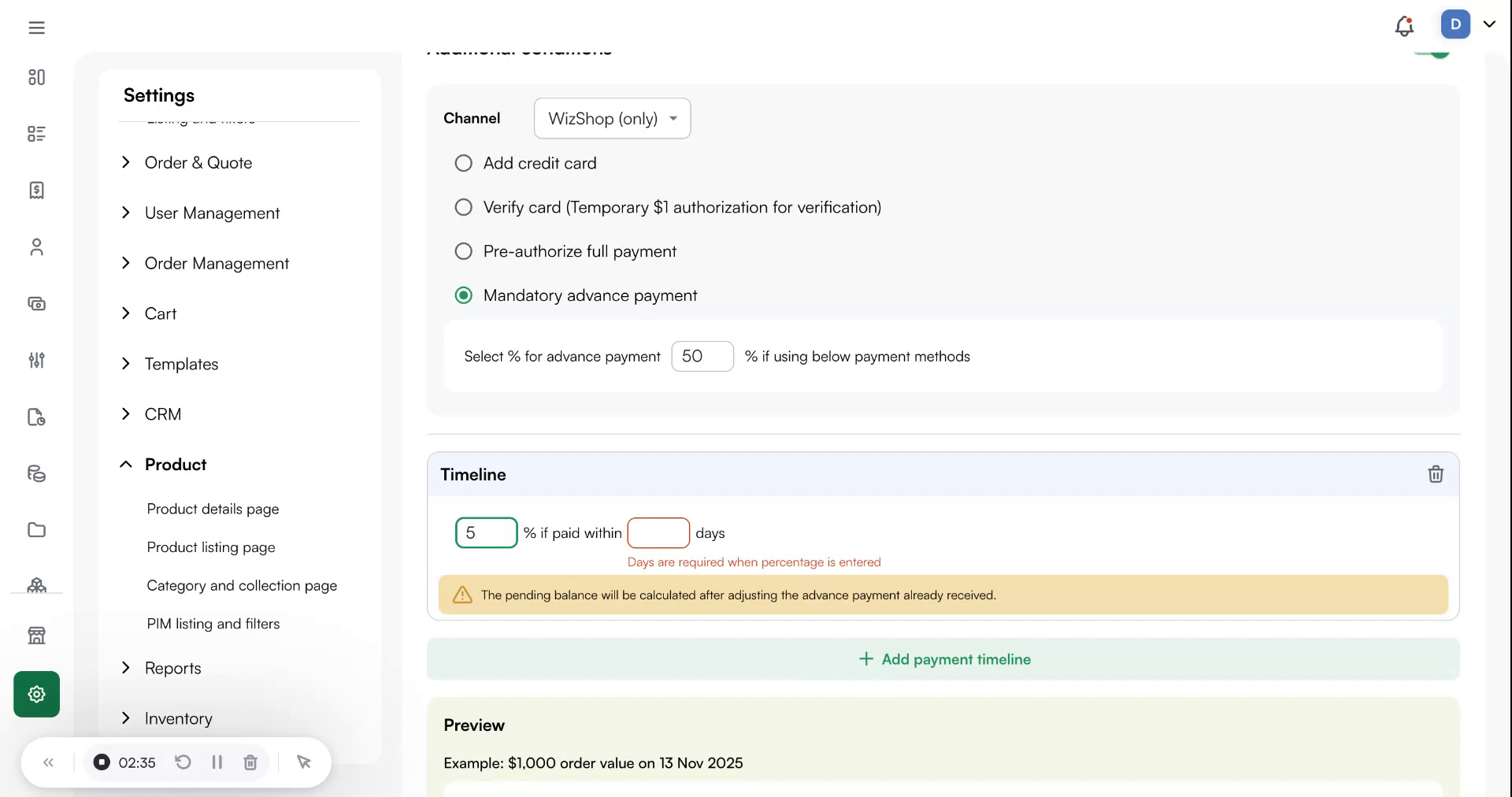Open the user profile sidebar icon
The width and height of the screenshot is (1512, 797).
click(x=36, y=247)
